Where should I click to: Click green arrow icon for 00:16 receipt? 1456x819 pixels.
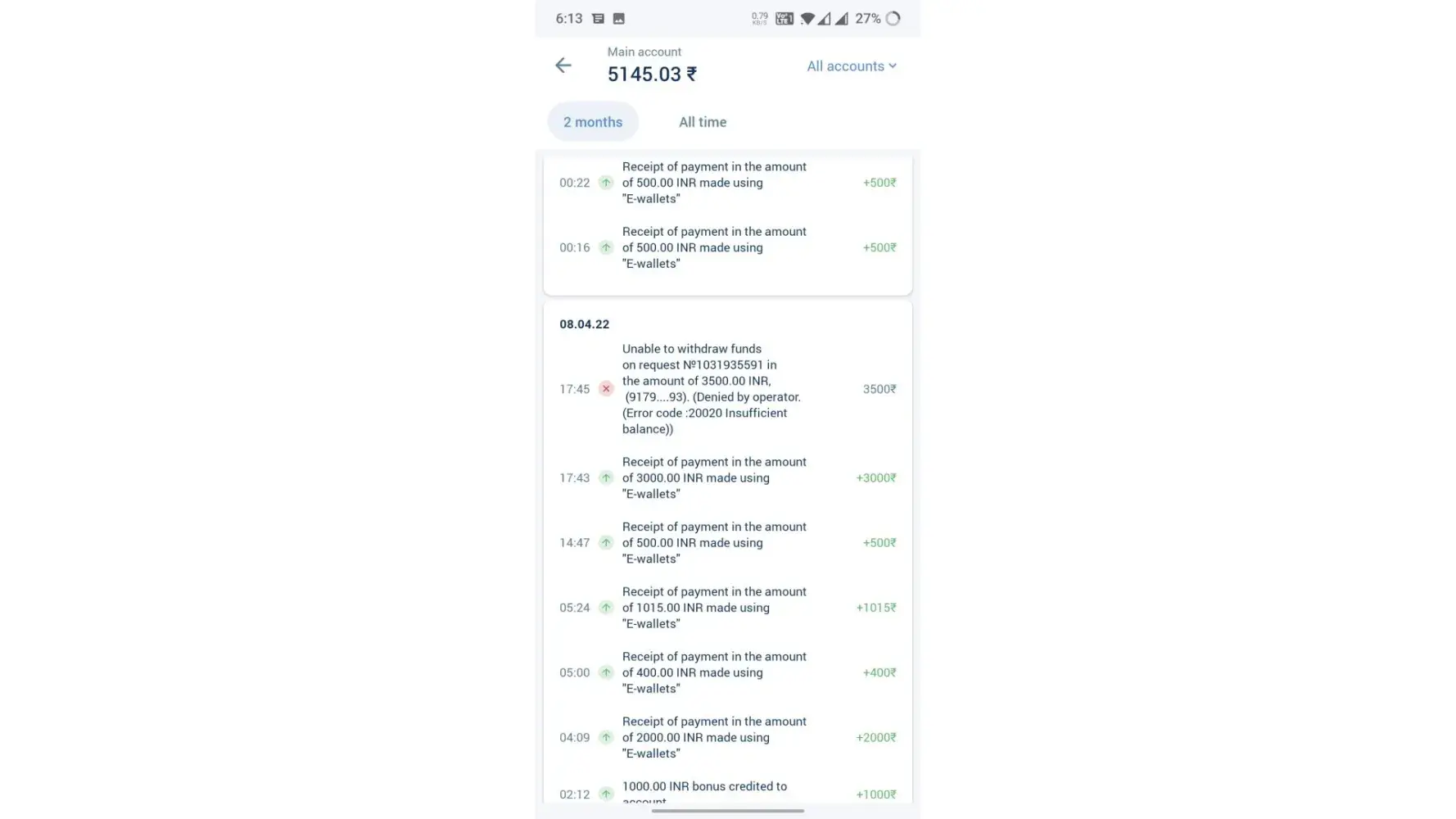tap(606, 247)
